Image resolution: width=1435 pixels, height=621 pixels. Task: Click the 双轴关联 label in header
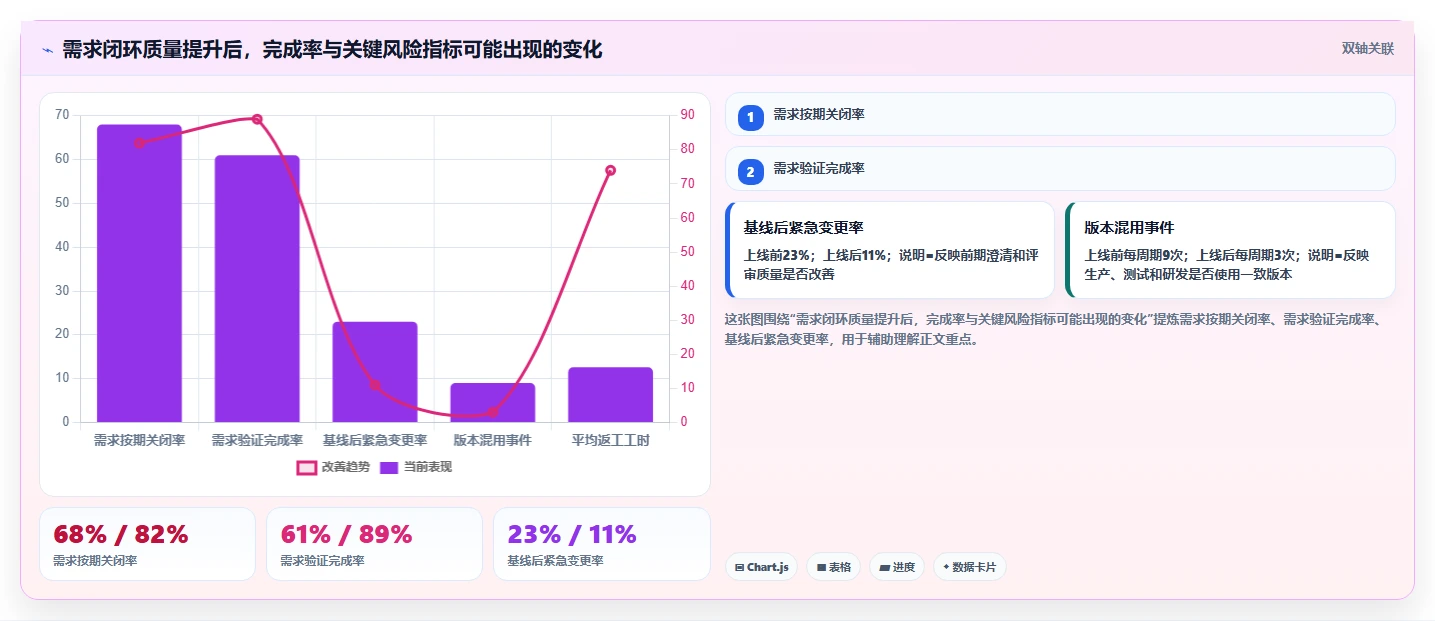pos(1367,49)
